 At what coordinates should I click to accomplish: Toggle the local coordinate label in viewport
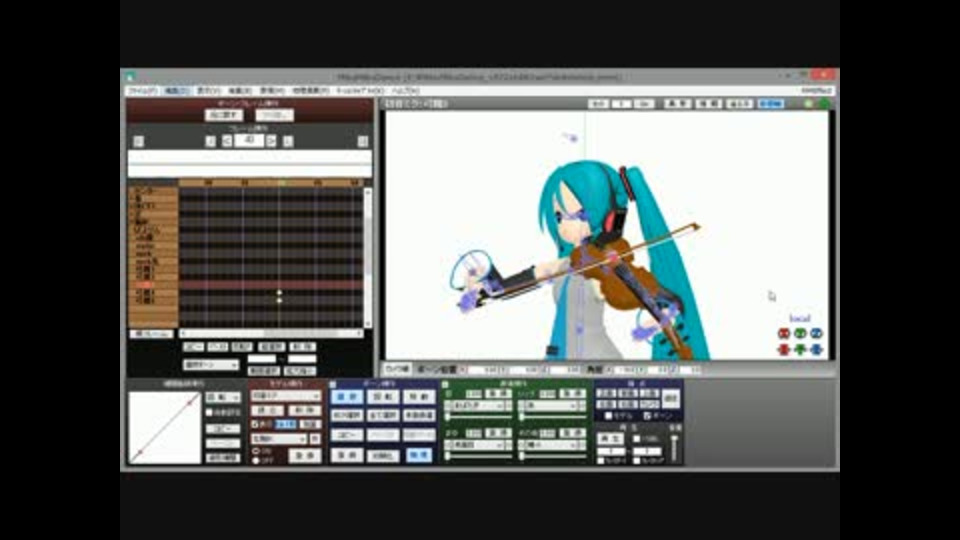click(x=800, y=318)
